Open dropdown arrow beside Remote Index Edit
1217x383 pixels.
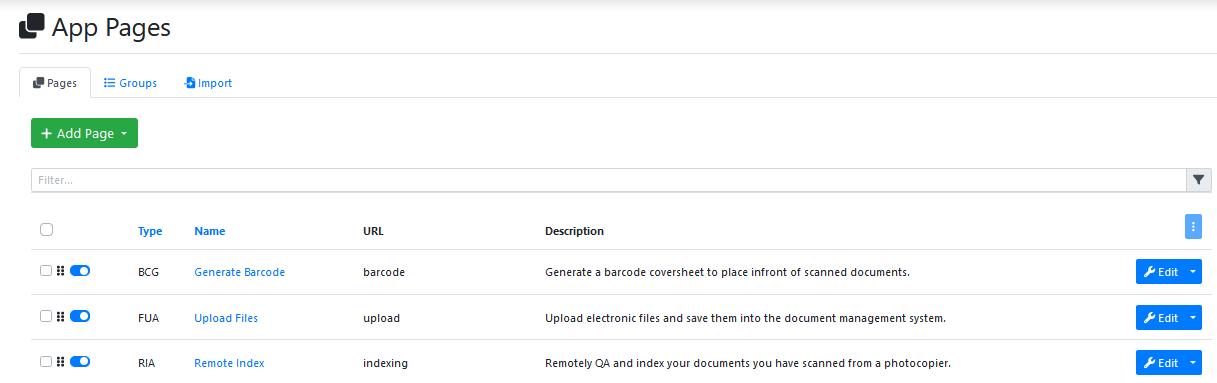tap(1193, 363)
